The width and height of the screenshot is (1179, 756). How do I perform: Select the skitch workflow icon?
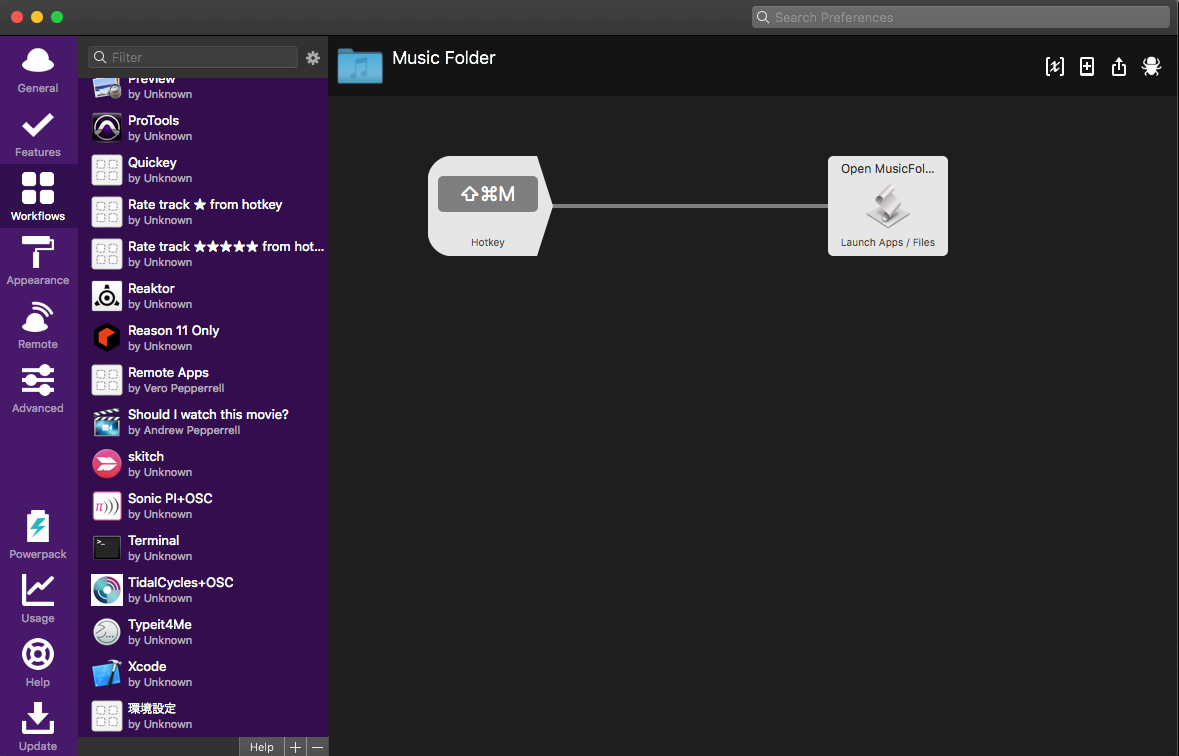[x=107, y=463]
